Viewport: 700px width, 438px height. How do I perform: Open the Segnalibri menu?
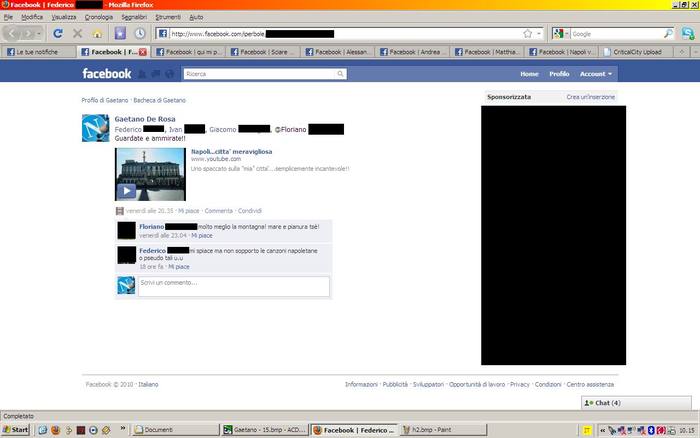(x=134, y=17)
